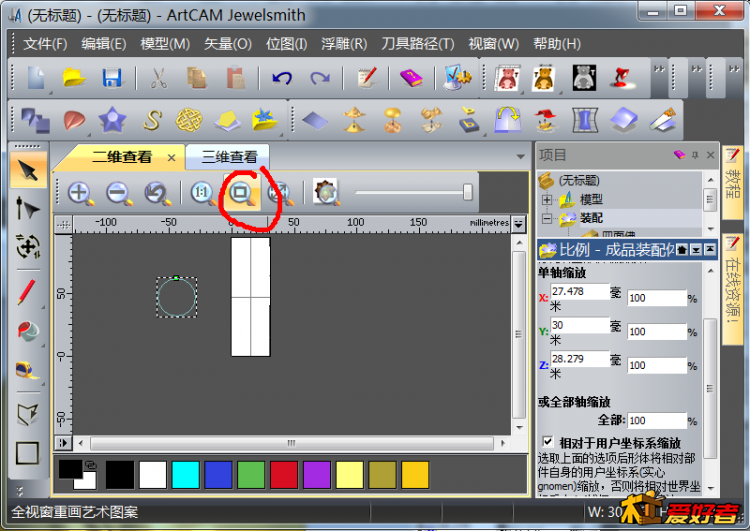Screen dimensions: 750x531
Task: Click the canvas horizontal scrollbar
Action: [291, 443]
